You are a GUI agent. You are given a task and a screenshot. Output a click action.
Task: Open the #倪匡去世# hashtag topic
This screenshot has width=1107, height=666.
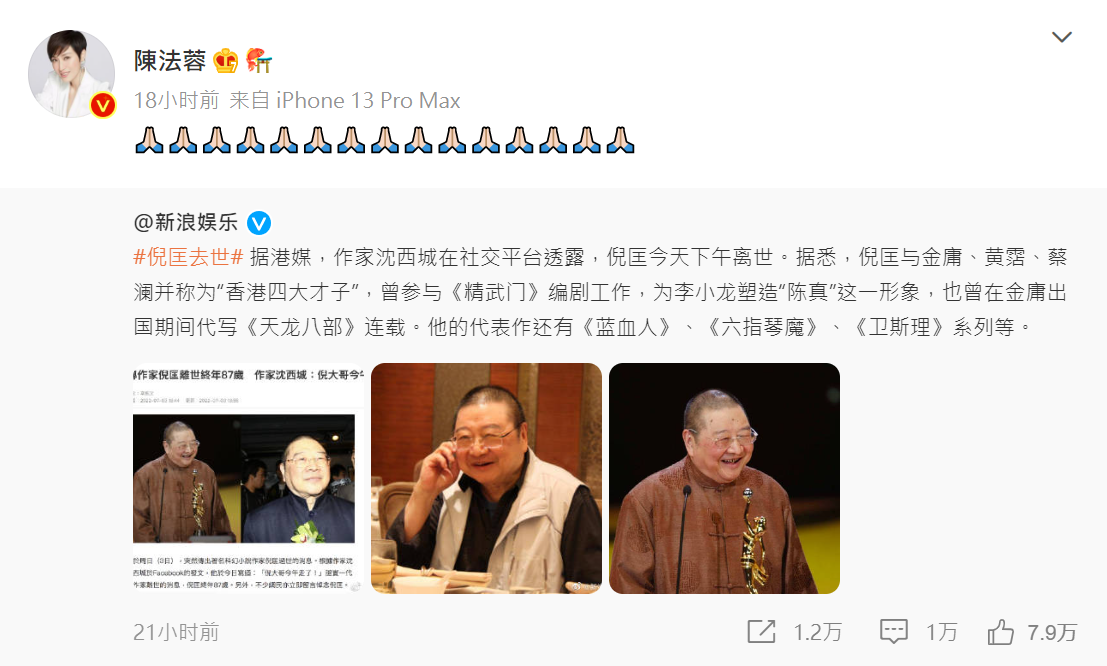tap(188, 257)
